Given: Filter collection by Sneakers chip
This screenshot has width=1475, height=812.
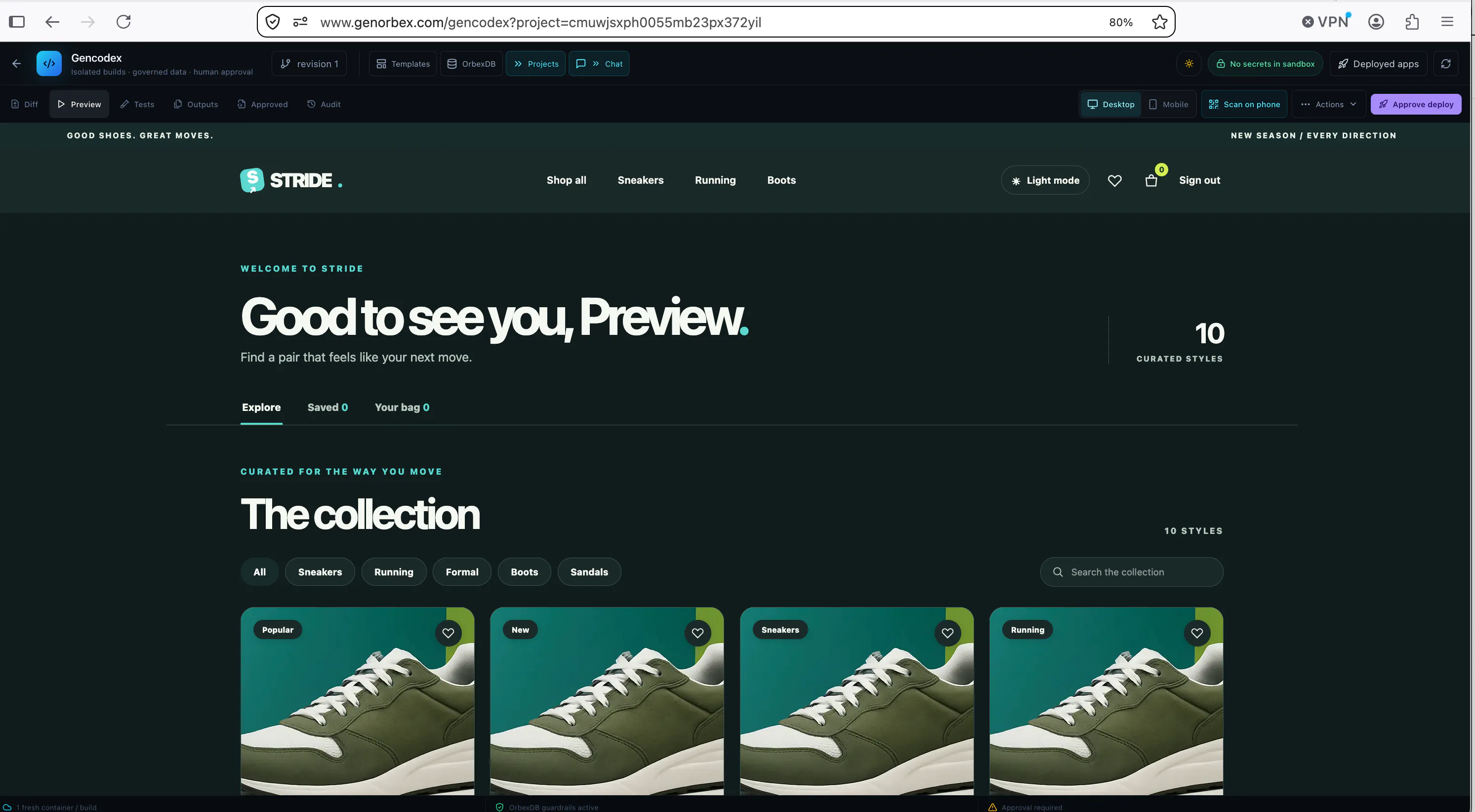Looking at the screenshot, I should point(320,572).
